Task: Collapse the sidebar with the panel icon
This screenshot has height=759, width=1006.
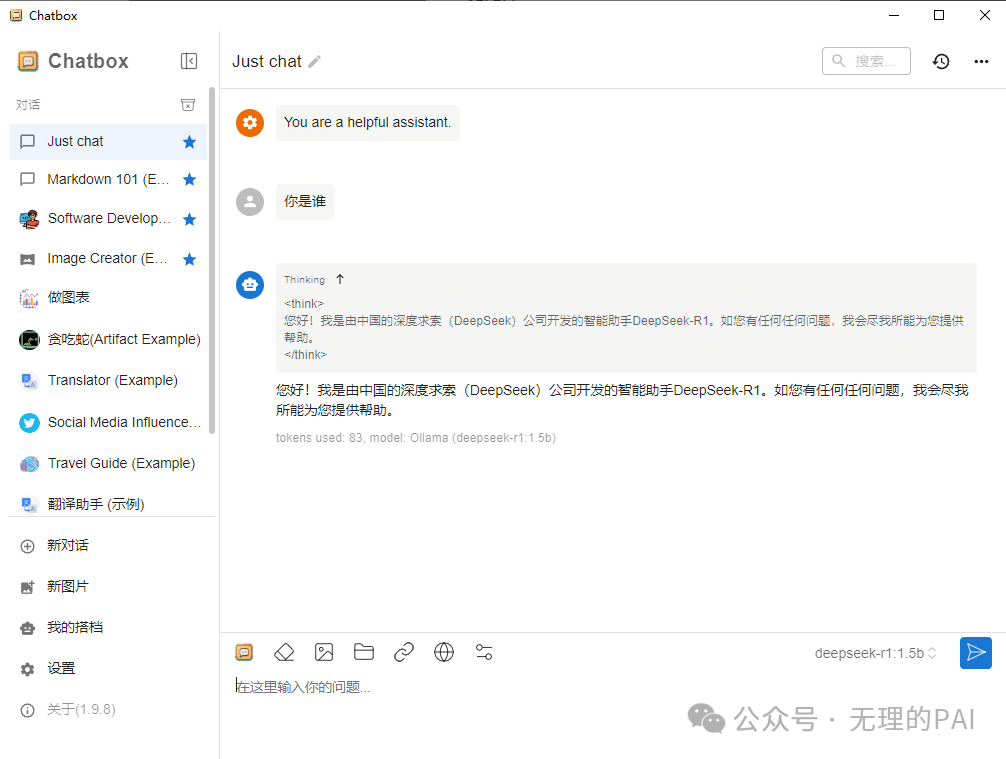Action: click(x=189, y=61)
